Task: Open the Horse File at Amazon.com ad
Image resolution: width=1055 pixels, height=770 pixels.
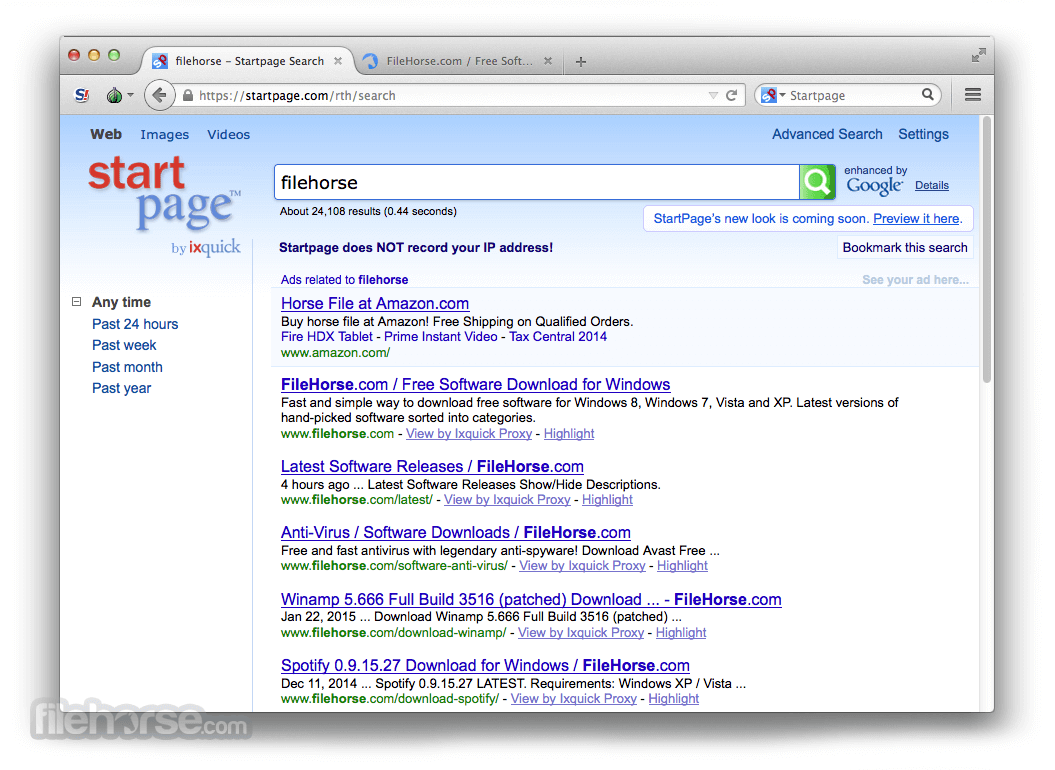Action: (375, 304)
